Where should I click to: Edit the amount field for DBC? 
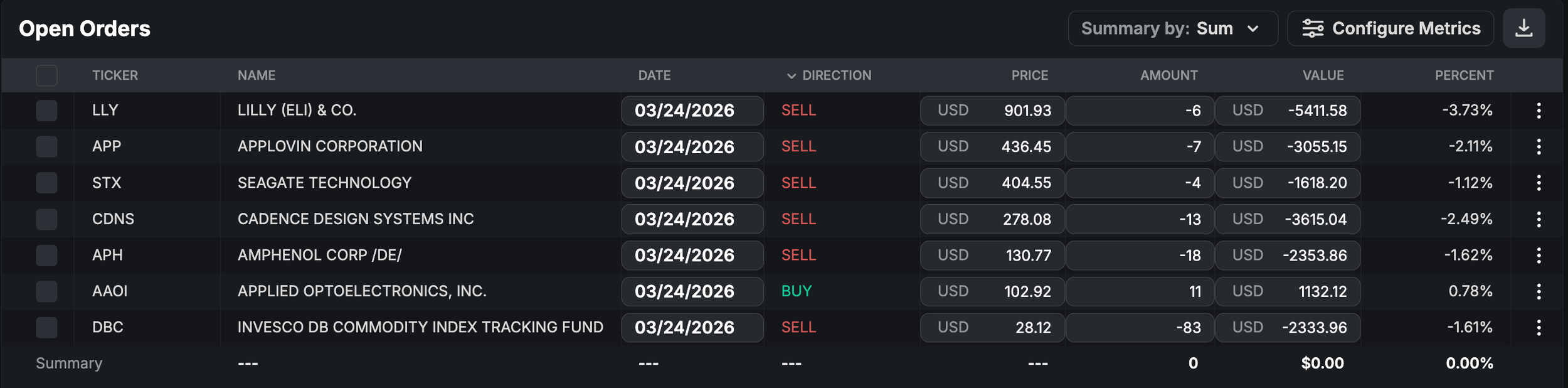point(1140,328)
